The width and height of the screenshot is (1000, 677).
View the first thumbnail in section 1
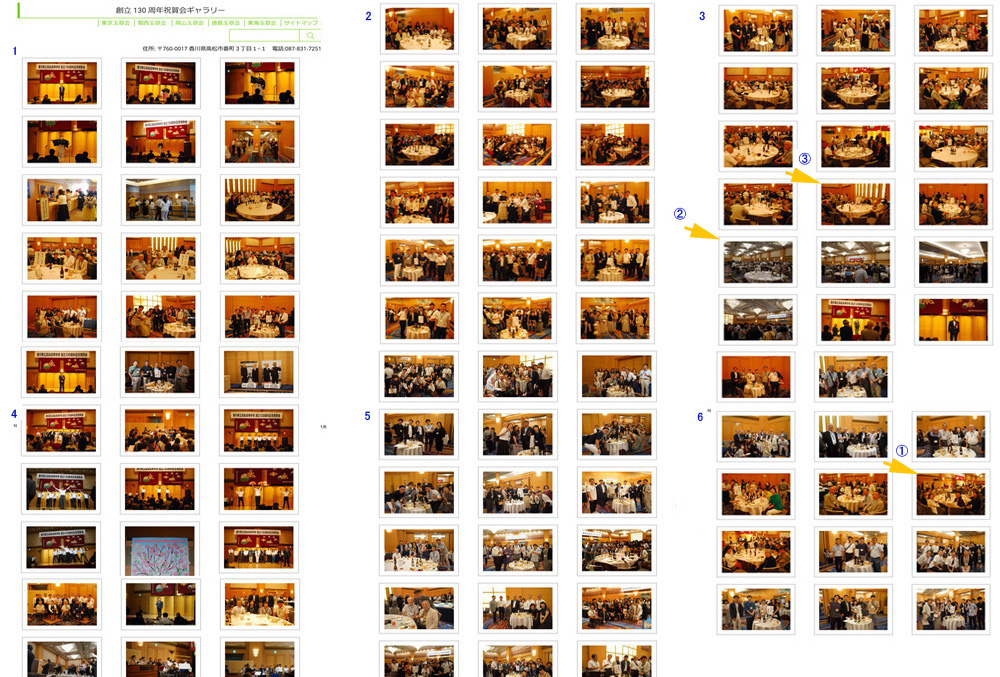tap(62, 83)
